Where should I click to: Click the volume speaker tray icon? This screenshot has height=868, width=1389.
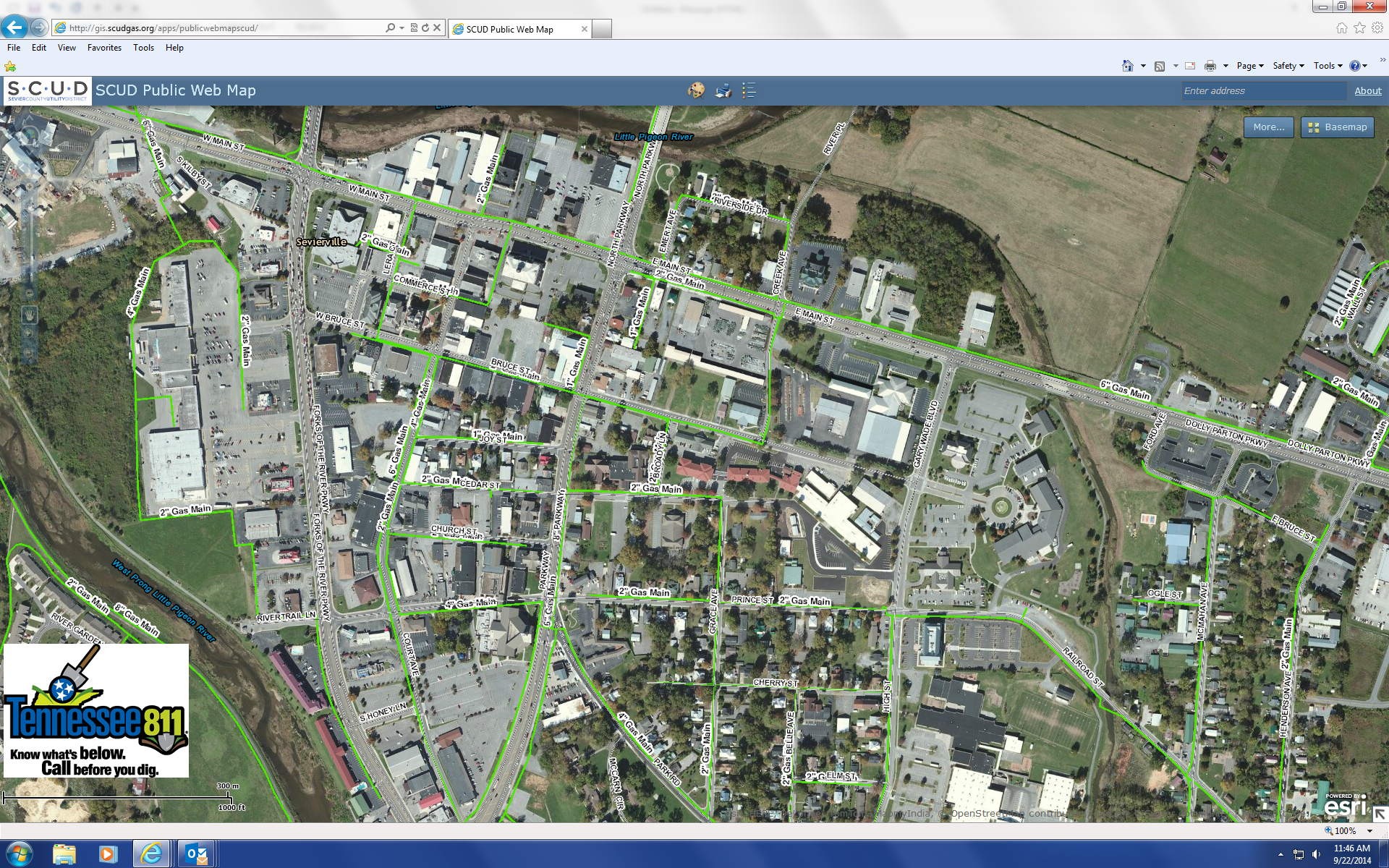[1316, 855]
